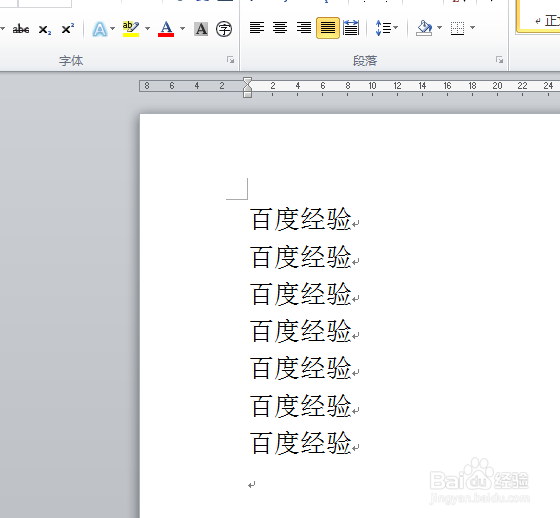
Task: Open font color dropdown arrow
Action: tap(182, 29)
